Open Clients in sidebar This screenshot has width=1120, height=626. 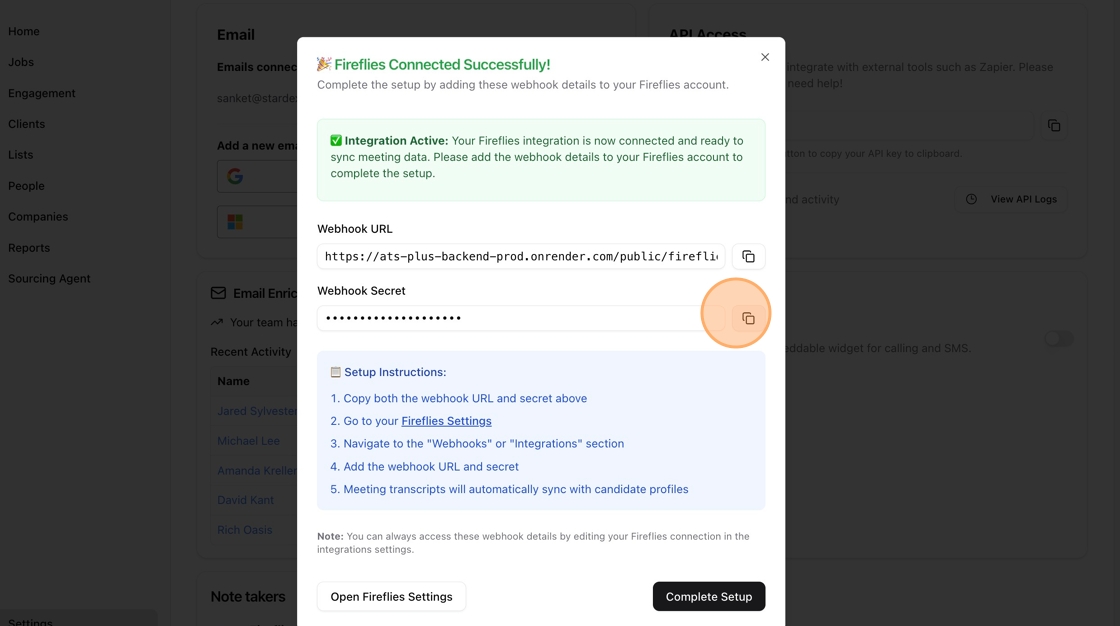point(26,124)
